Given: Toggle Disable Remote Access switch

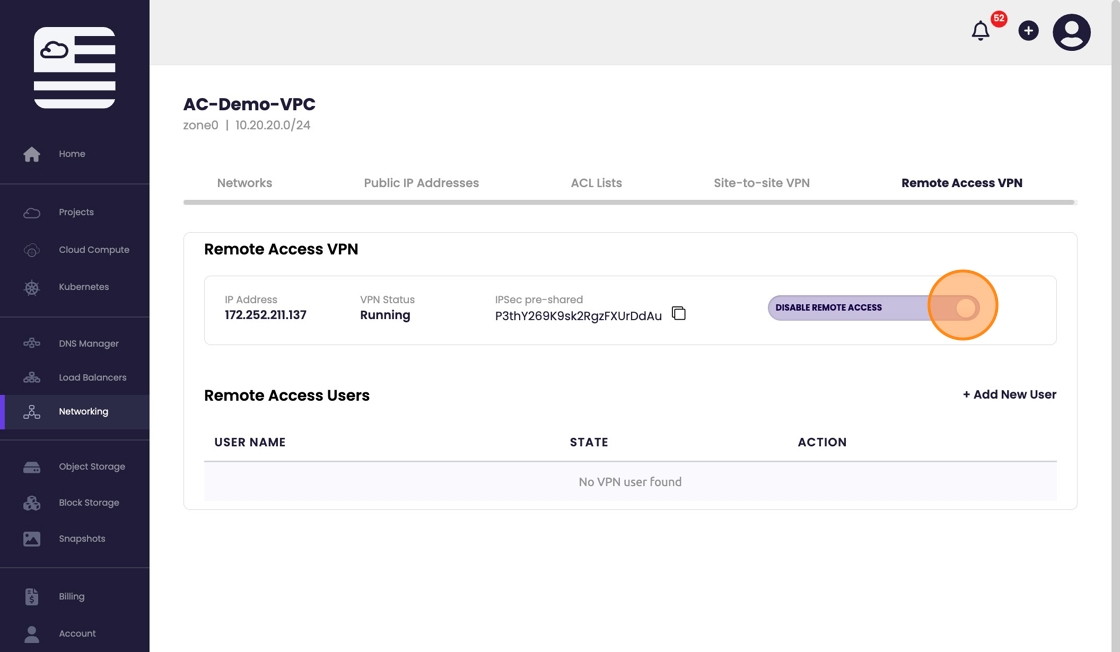Looking at the screenshot, I should tap(963, 308).
